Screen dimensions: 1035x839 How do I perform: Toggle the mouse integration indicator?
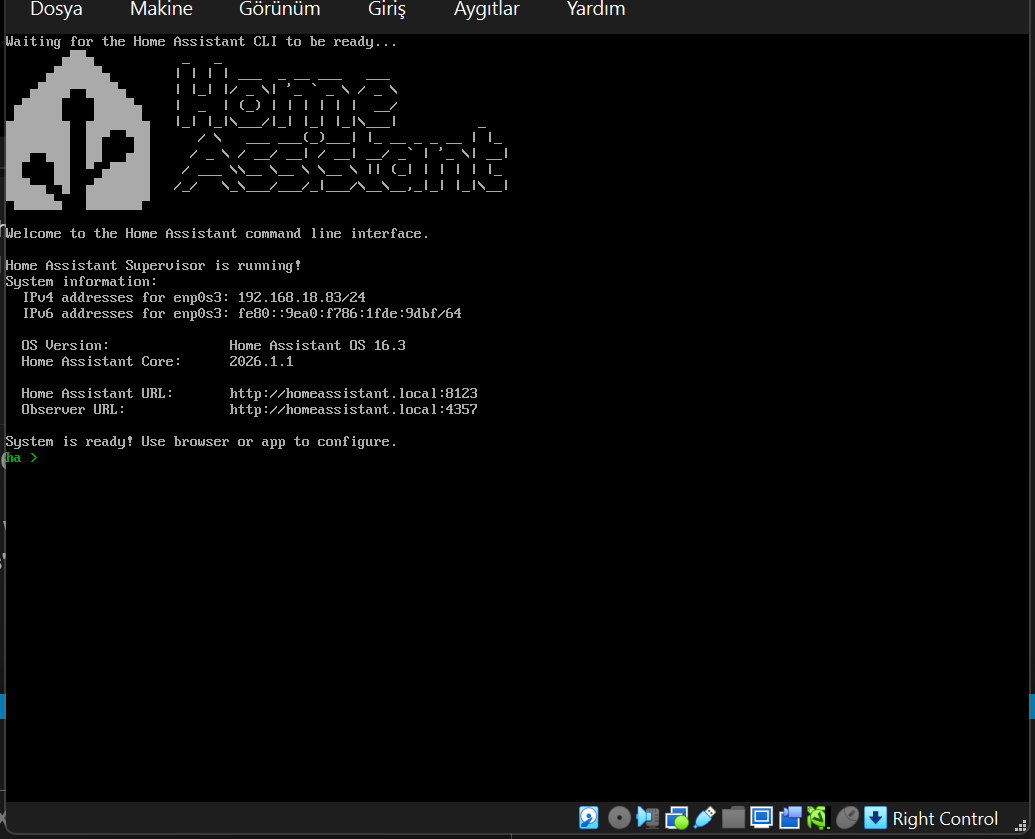click(847, 818)
